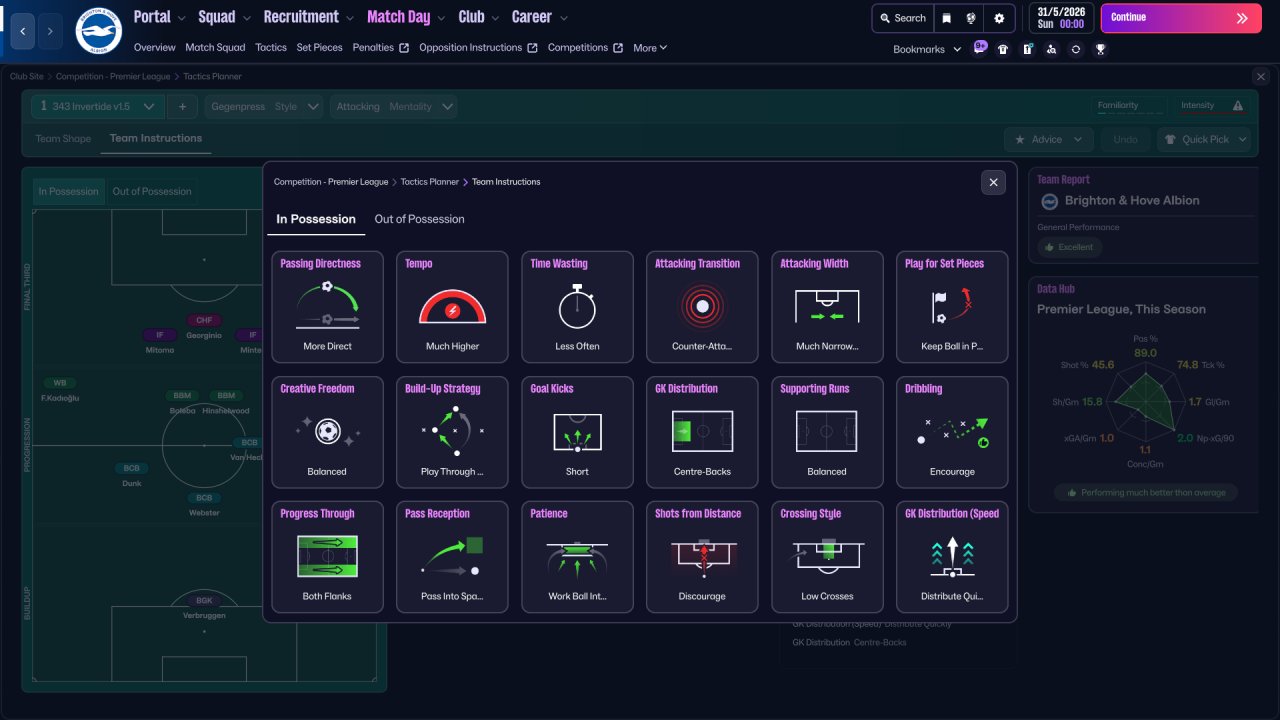Image resolution: width=1280 pixels, height=720 pixels.
Task: Open the Attacking Width card
Action: [x=827, y=307]
